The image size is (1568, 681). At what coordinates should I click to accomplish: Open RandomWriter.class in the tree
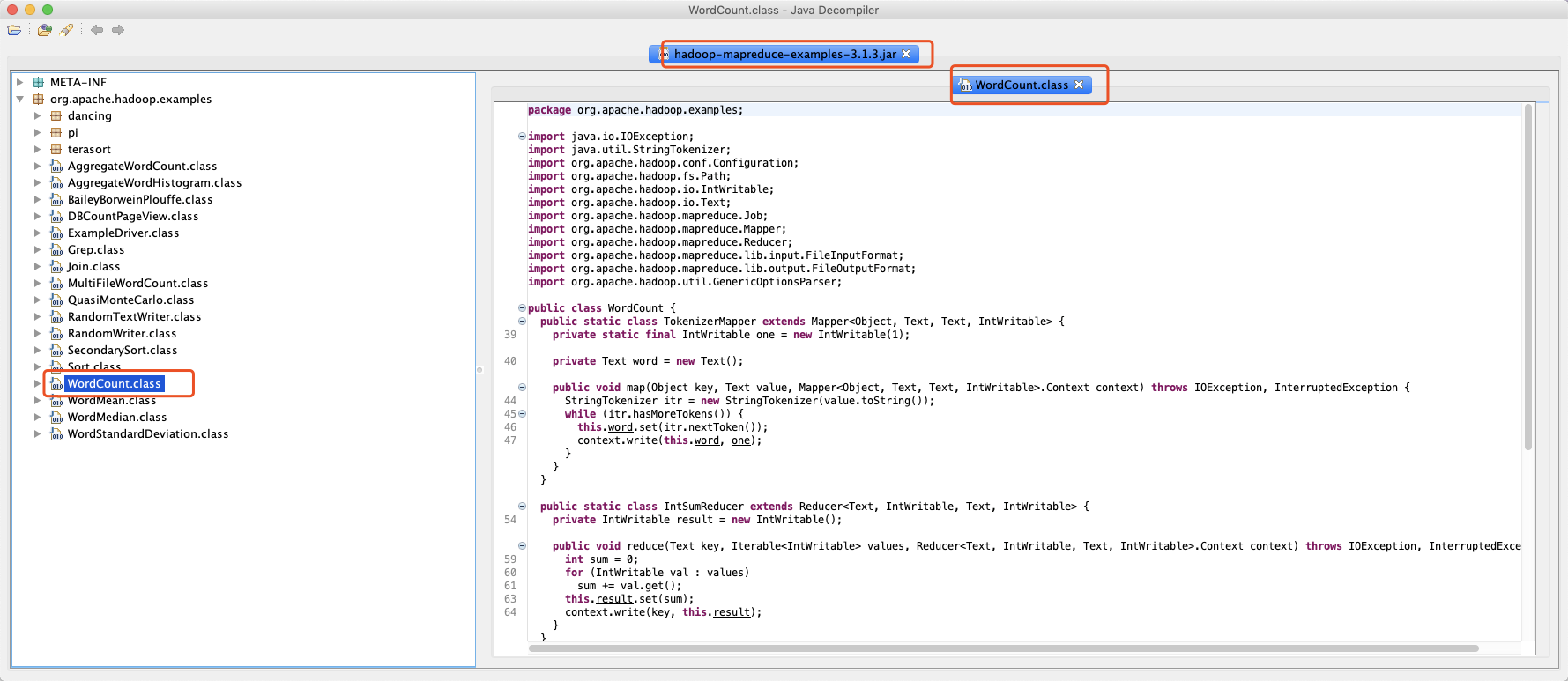click(x=122, y=333)
